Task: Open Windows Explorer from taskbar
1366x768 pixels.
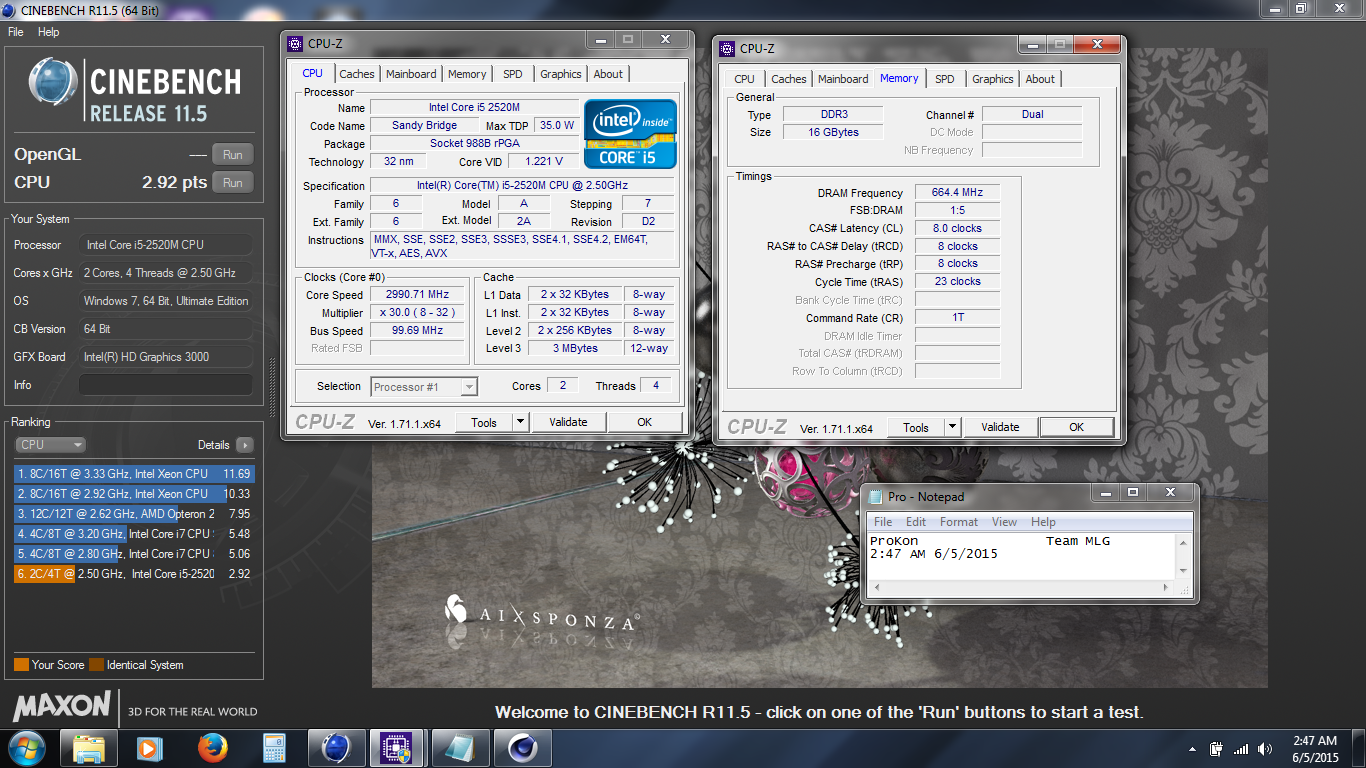Action: tap(89, 747)
